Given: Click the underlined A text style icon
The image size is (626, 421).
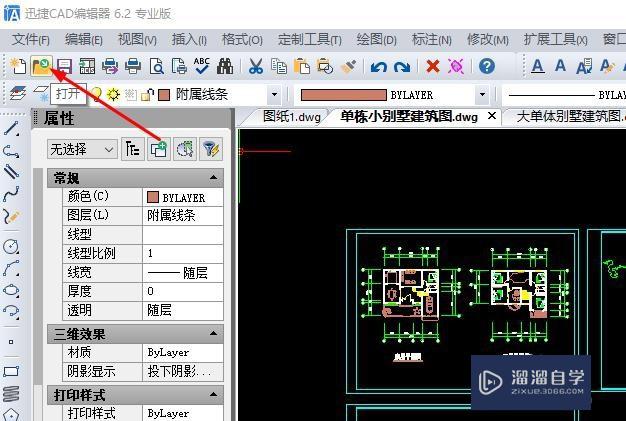Looking at the screenshot, I should click(538, 66).
